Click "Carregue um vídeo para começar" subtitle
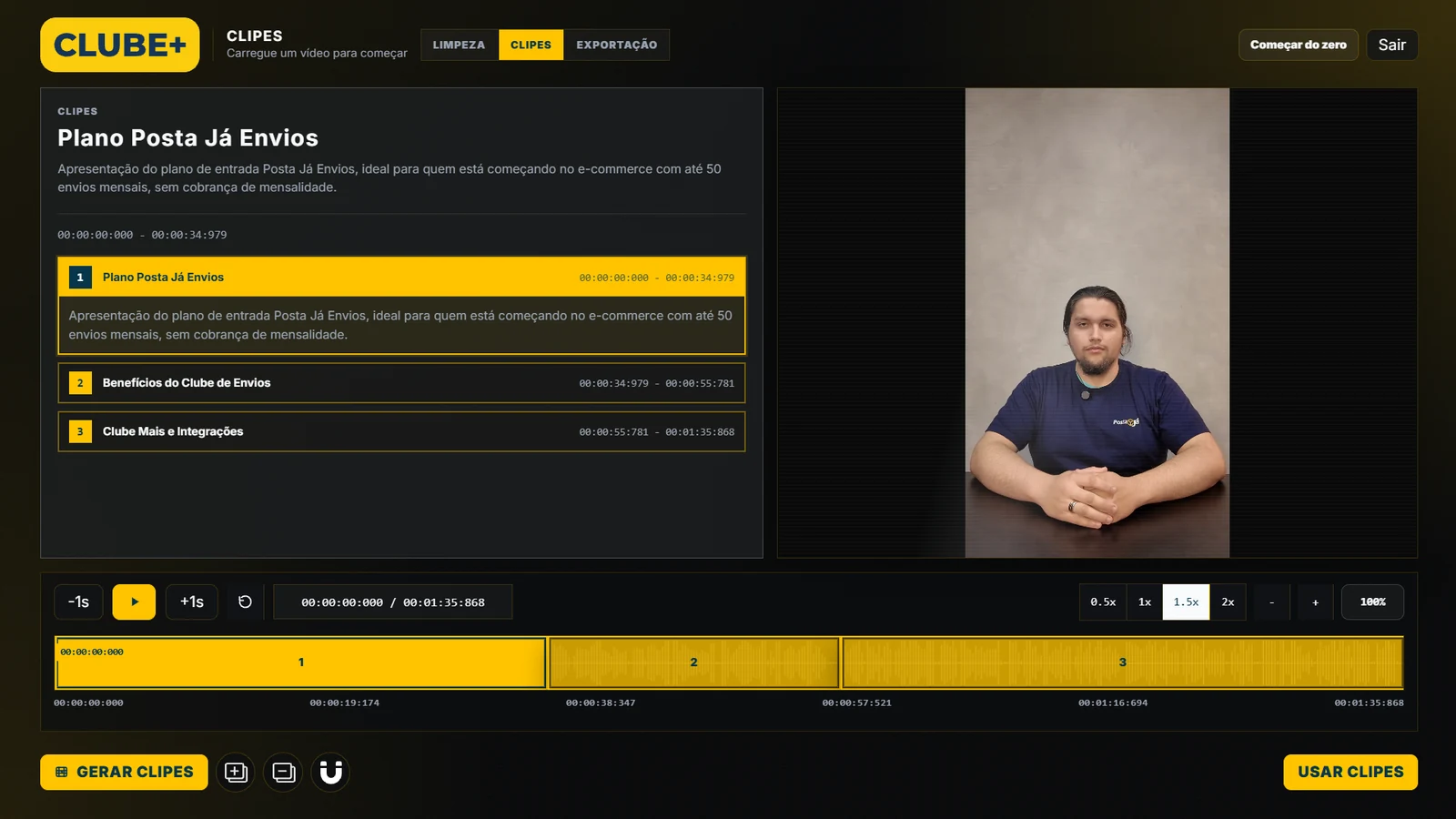 (317, 54)
